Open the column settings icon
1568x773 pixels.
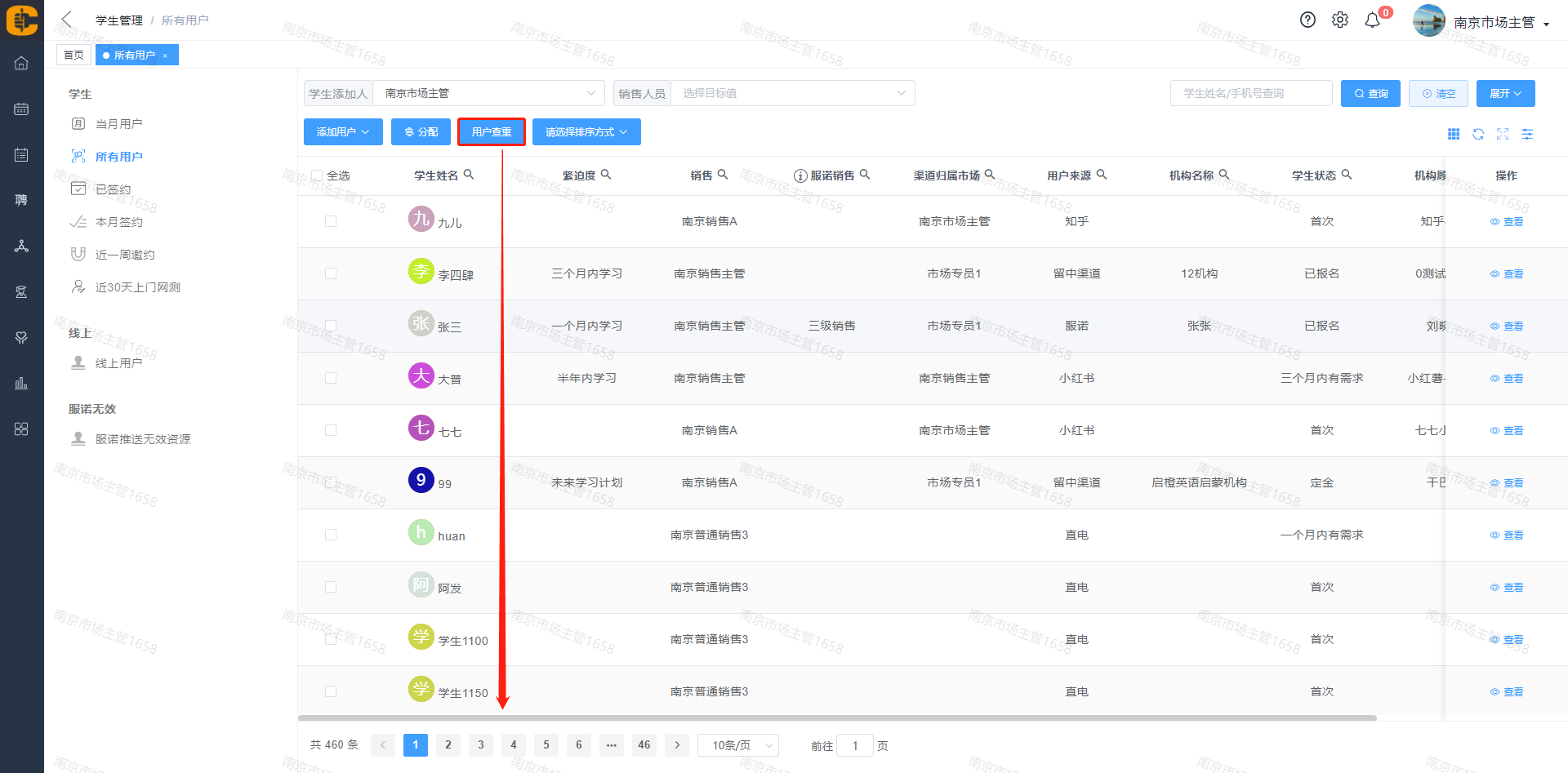[x=1527, y=134]
